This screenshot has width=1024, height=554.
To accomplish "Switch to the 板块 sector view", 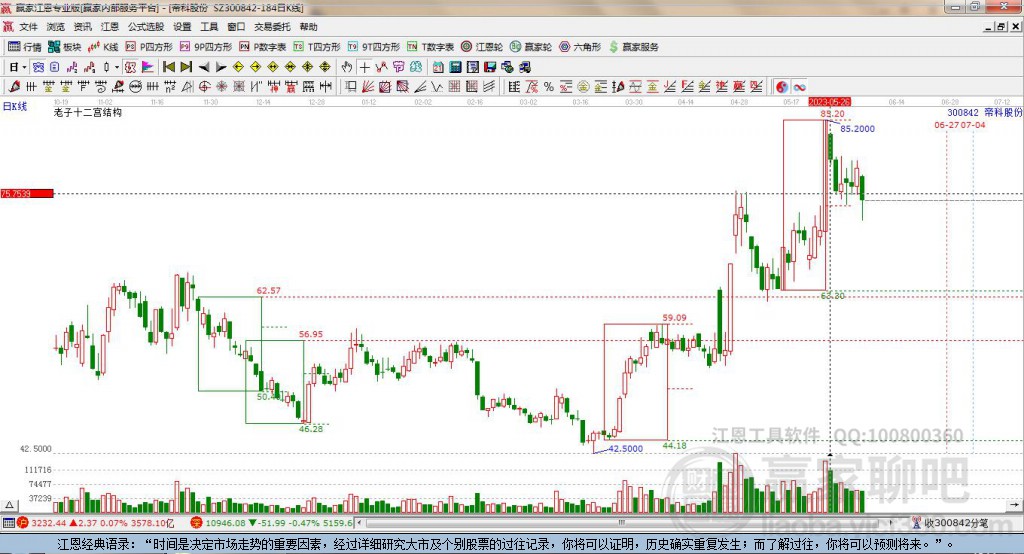I will (65, 47).
